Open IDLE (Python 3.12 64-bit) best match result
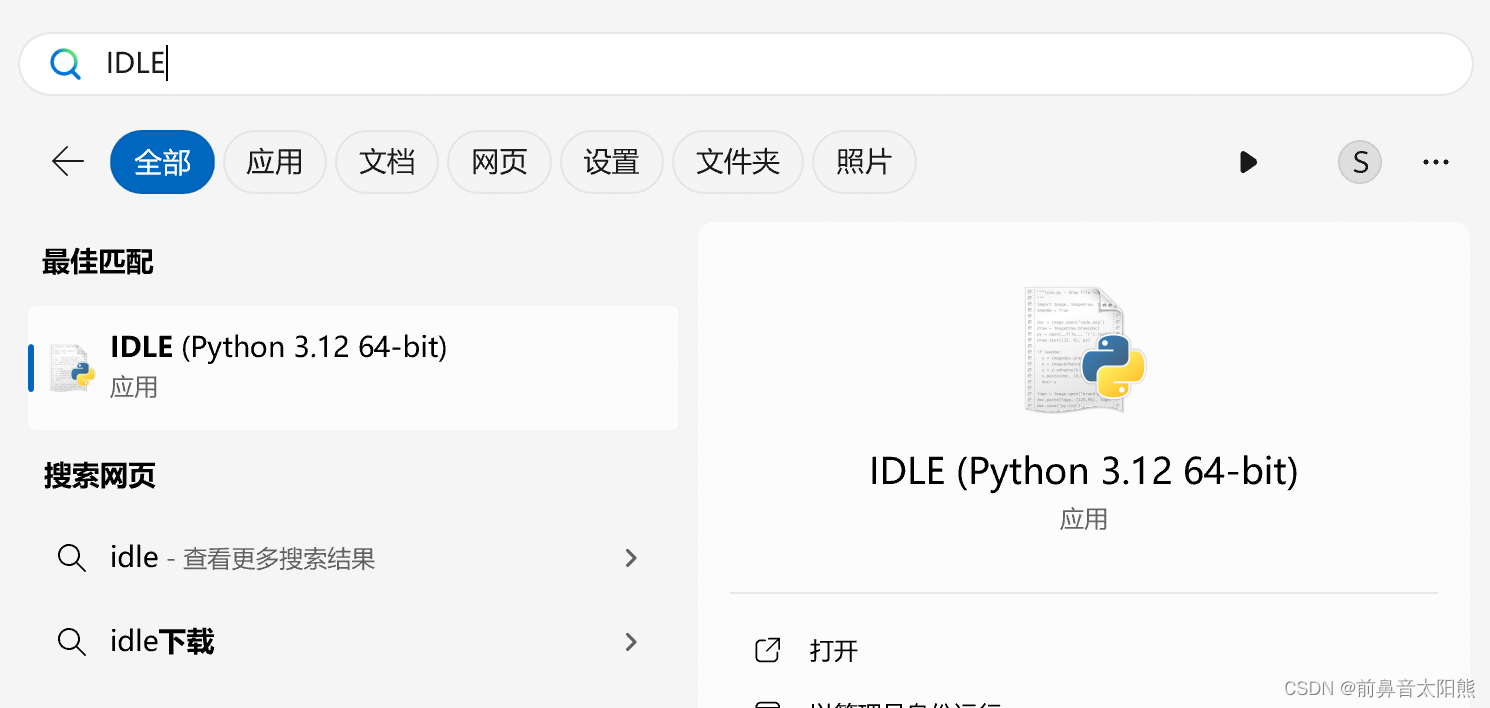This screenshot has width=1490, height=708. [353, 368]
